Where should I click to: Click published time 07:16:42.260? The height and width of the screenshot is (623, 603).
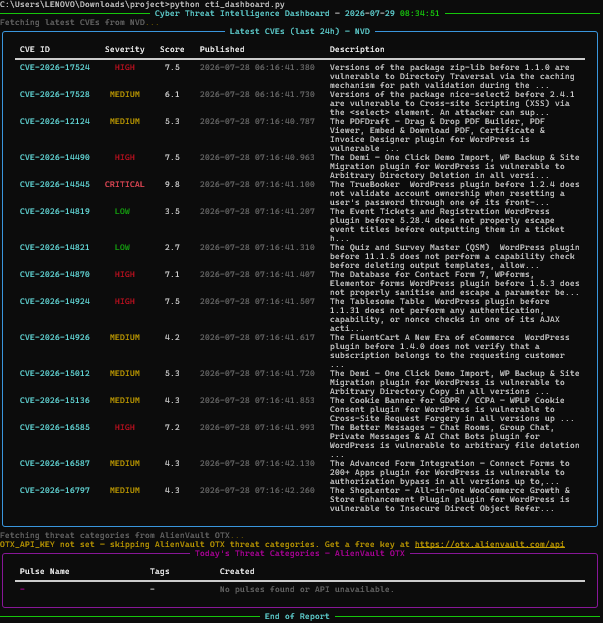coord(285,490)
